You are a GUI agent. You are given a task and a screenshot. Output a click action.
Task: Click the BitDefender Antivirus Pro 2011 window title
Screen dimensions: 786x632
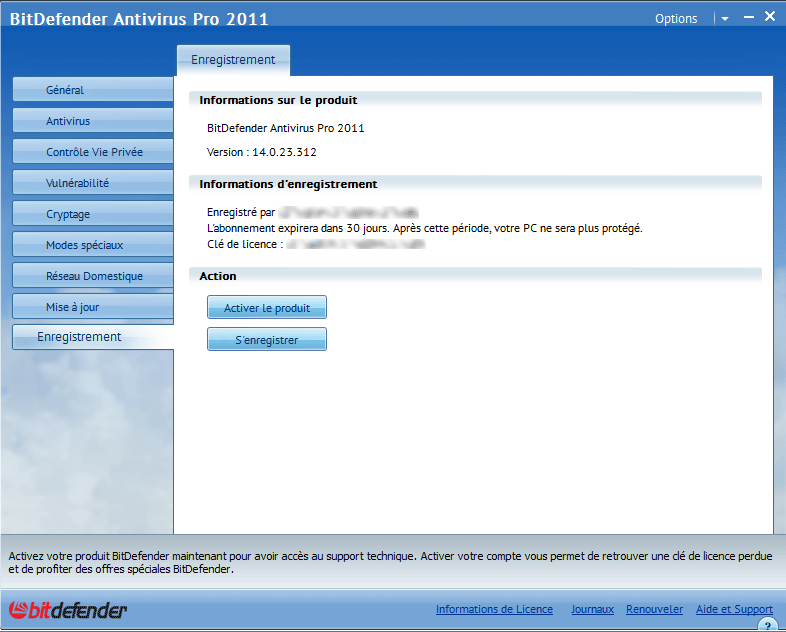coord(139,19)
